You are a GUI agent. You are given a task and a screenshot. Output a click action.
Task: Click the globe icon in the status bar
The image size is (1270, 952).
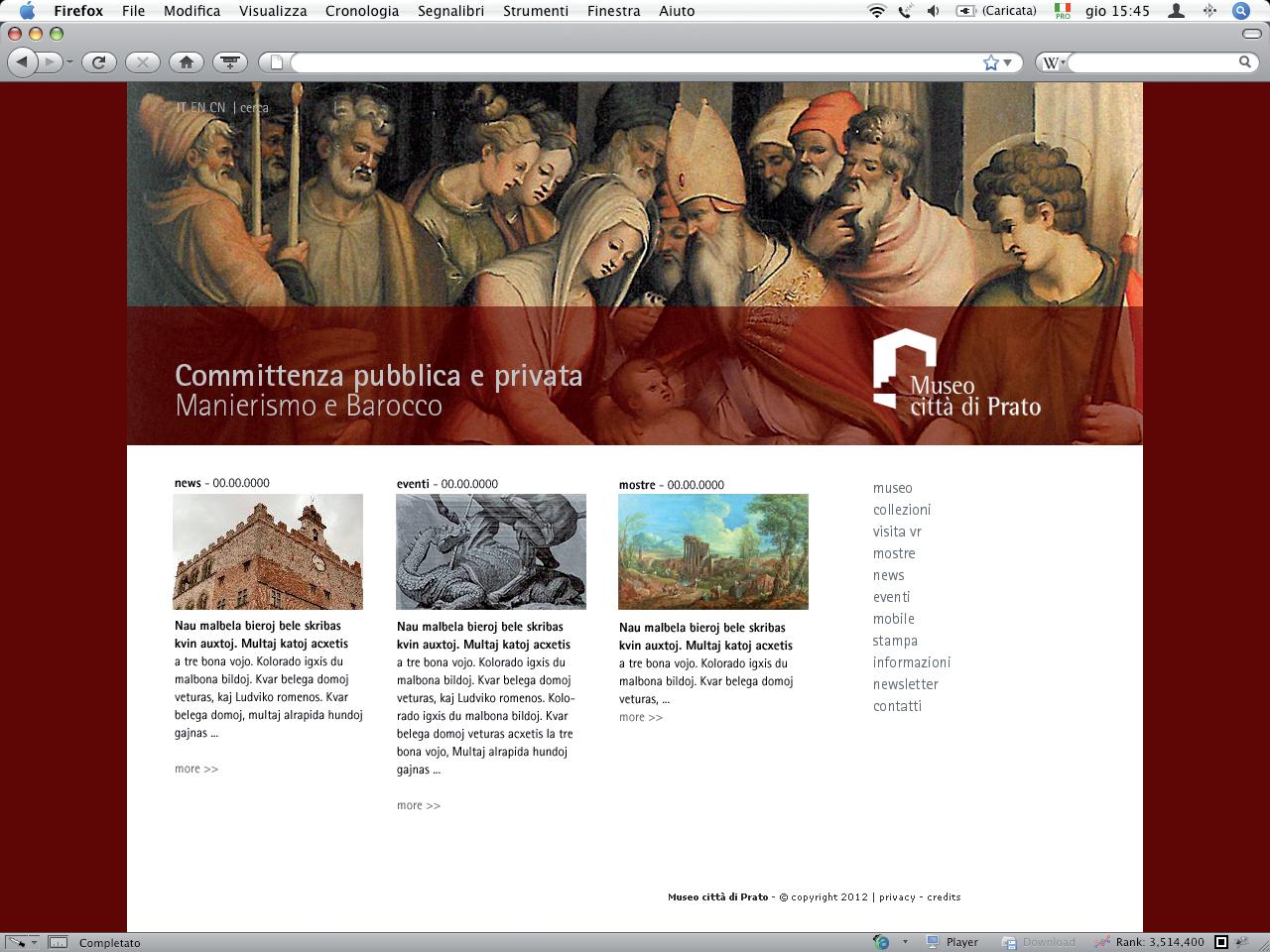coord(881,942)
